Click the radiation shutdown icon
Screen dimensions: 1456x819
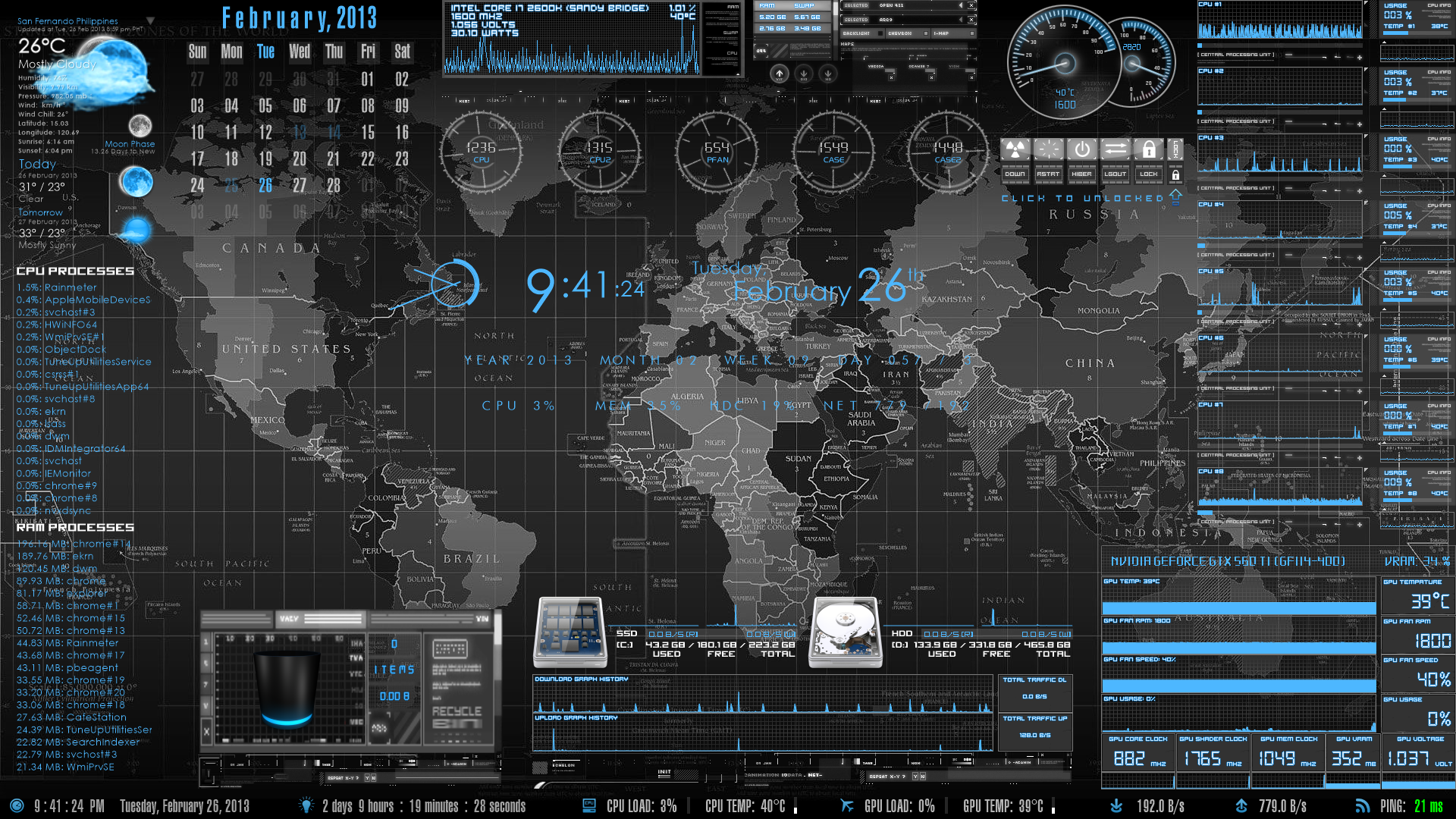[1015, 149]
